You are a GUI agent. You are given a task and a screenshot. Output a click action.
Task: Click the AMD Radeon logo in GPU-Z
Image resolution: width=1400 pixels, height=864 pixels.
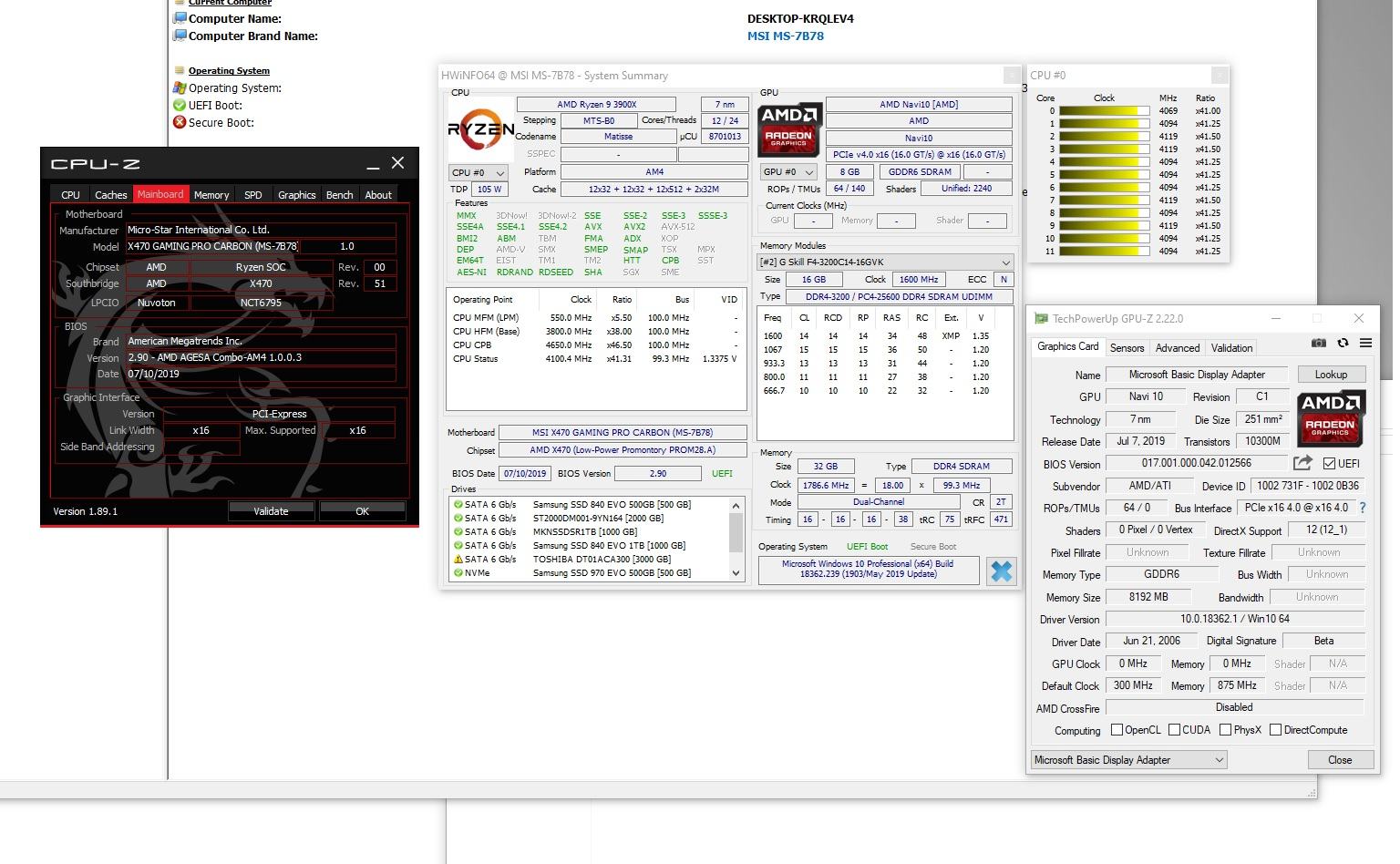coord(1331,417)
